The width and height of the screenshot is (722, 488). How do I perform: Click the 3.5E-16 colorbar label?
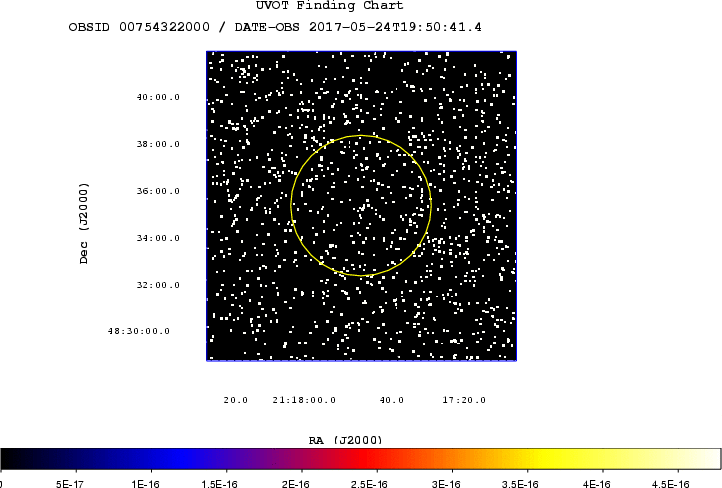coord(520,483)
